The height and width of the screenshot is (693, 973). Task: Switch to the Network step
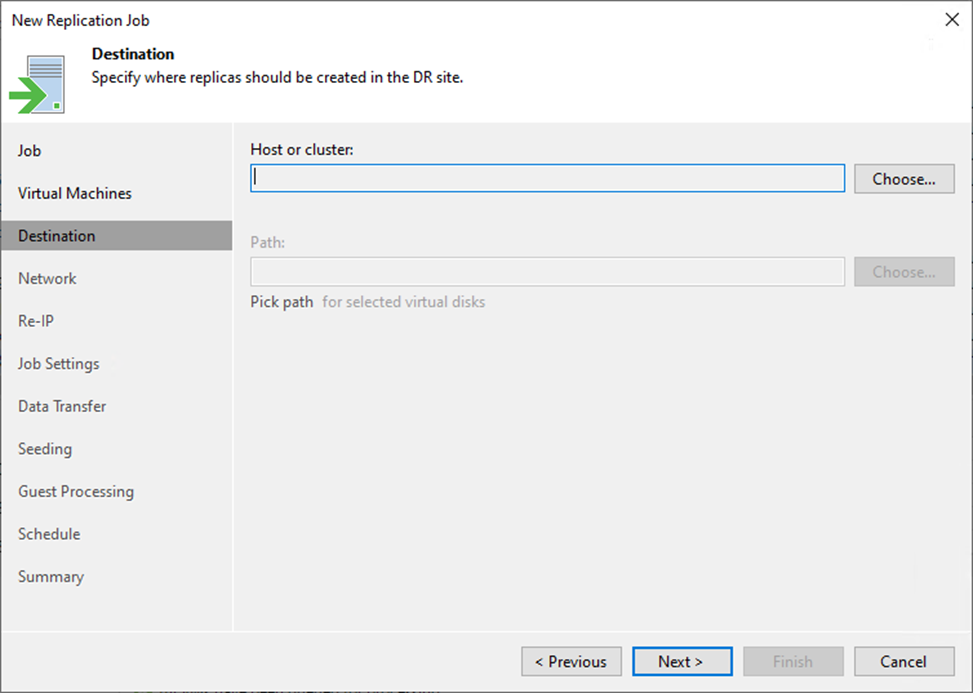click(47, 279)
